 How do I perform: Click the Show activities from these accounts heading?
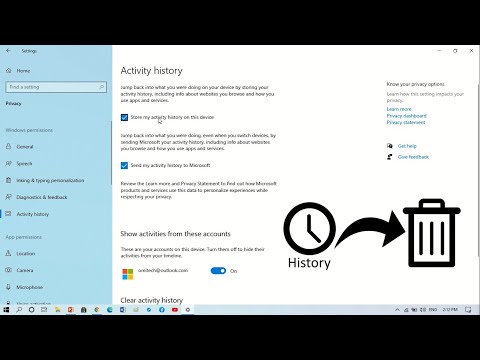tap(175, 234)
